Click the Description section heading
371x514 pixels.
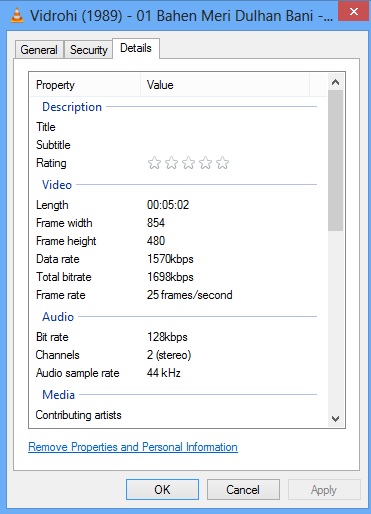click(x=72, y=107)
